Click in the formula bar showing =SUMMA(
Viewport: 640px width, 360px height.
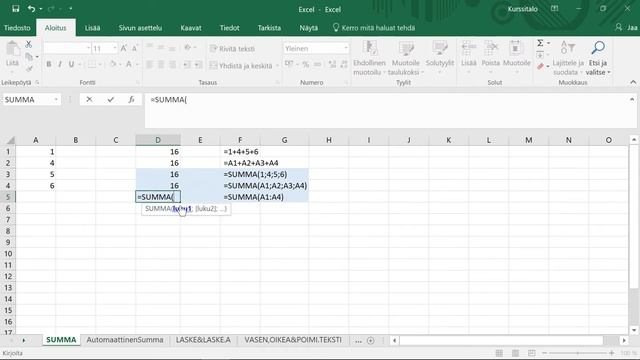click(386, 110)
